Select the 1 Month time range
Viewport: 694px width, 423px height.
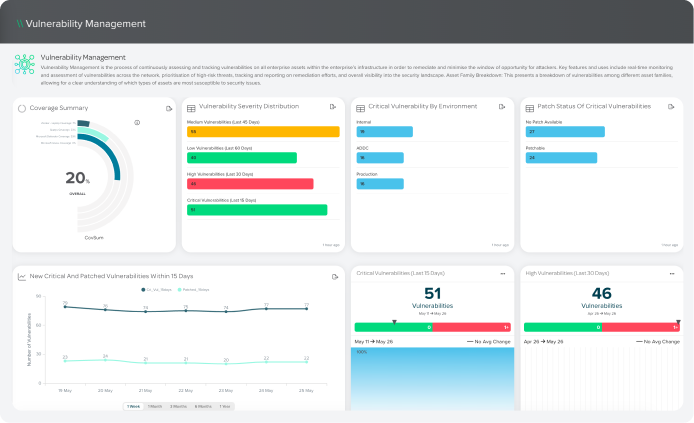coord(155,406)
